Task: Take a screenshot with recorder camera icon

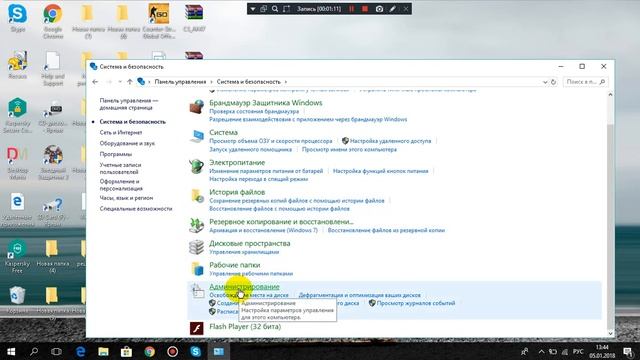Action: (379, 9)
